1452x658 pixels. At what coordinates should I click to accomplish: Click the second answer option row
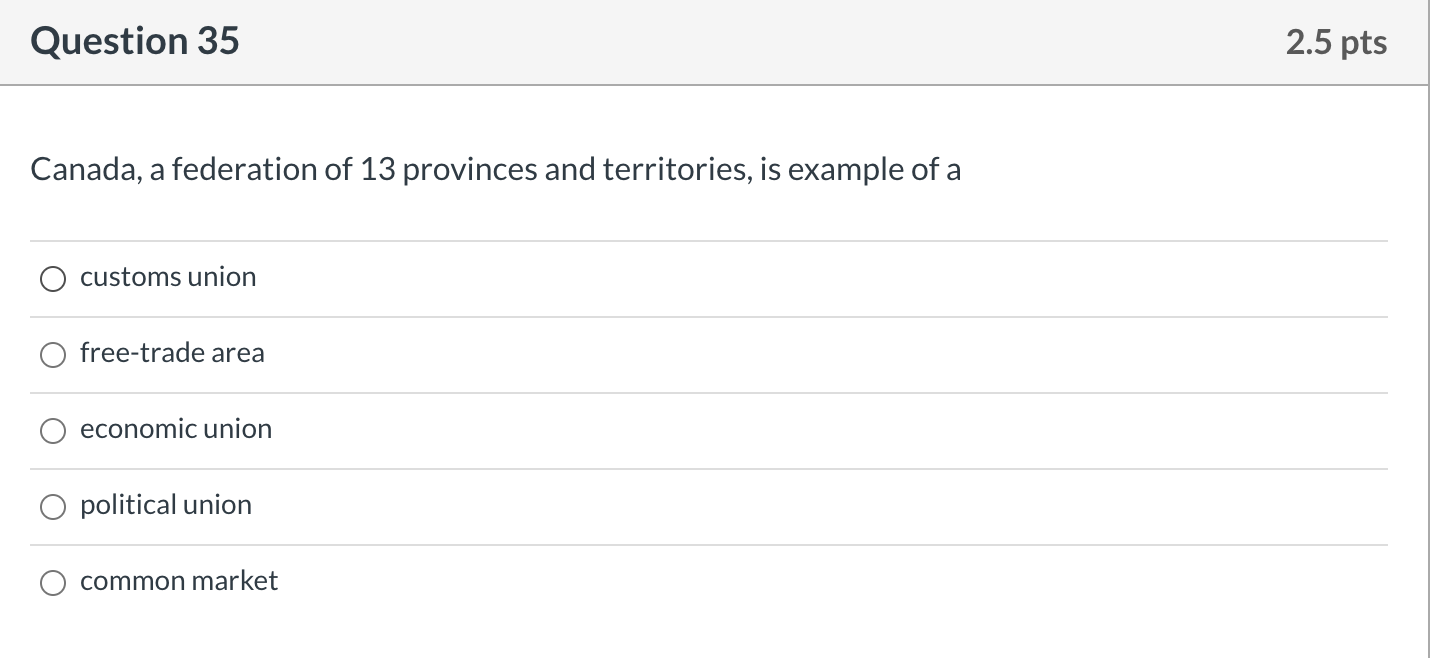(700, 354)
